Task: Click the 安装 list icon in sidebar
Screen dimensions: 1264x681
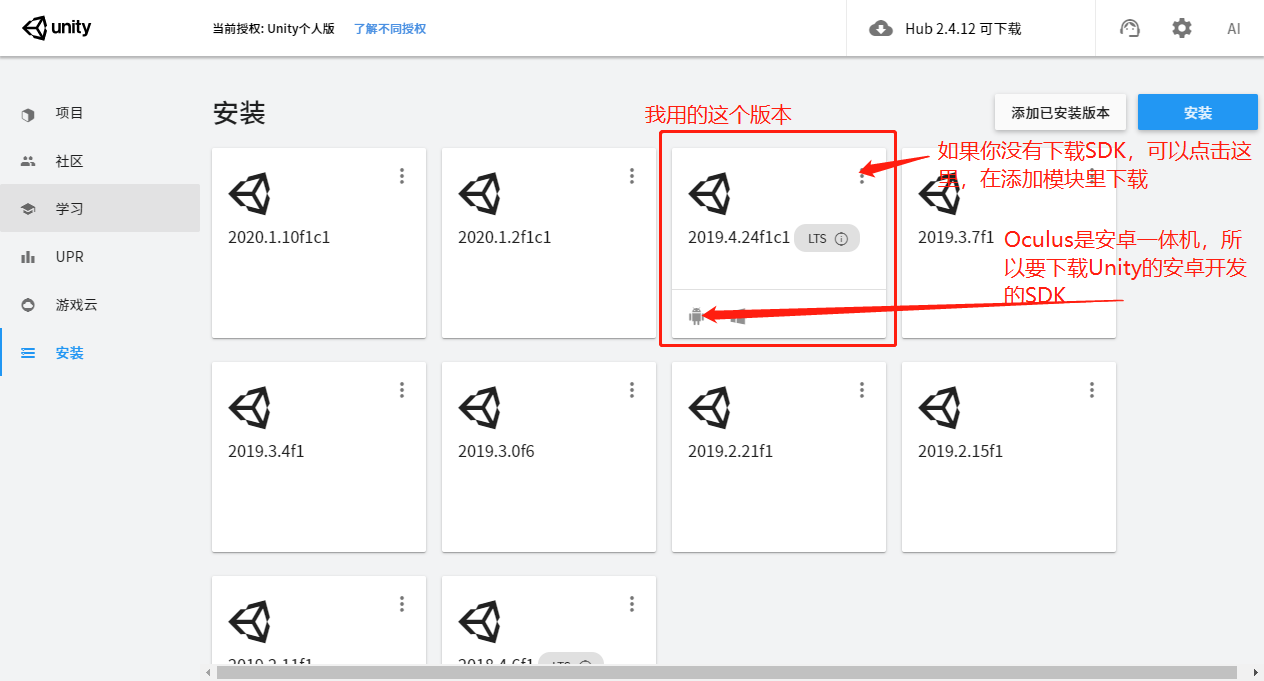Action: click(28, 353)
